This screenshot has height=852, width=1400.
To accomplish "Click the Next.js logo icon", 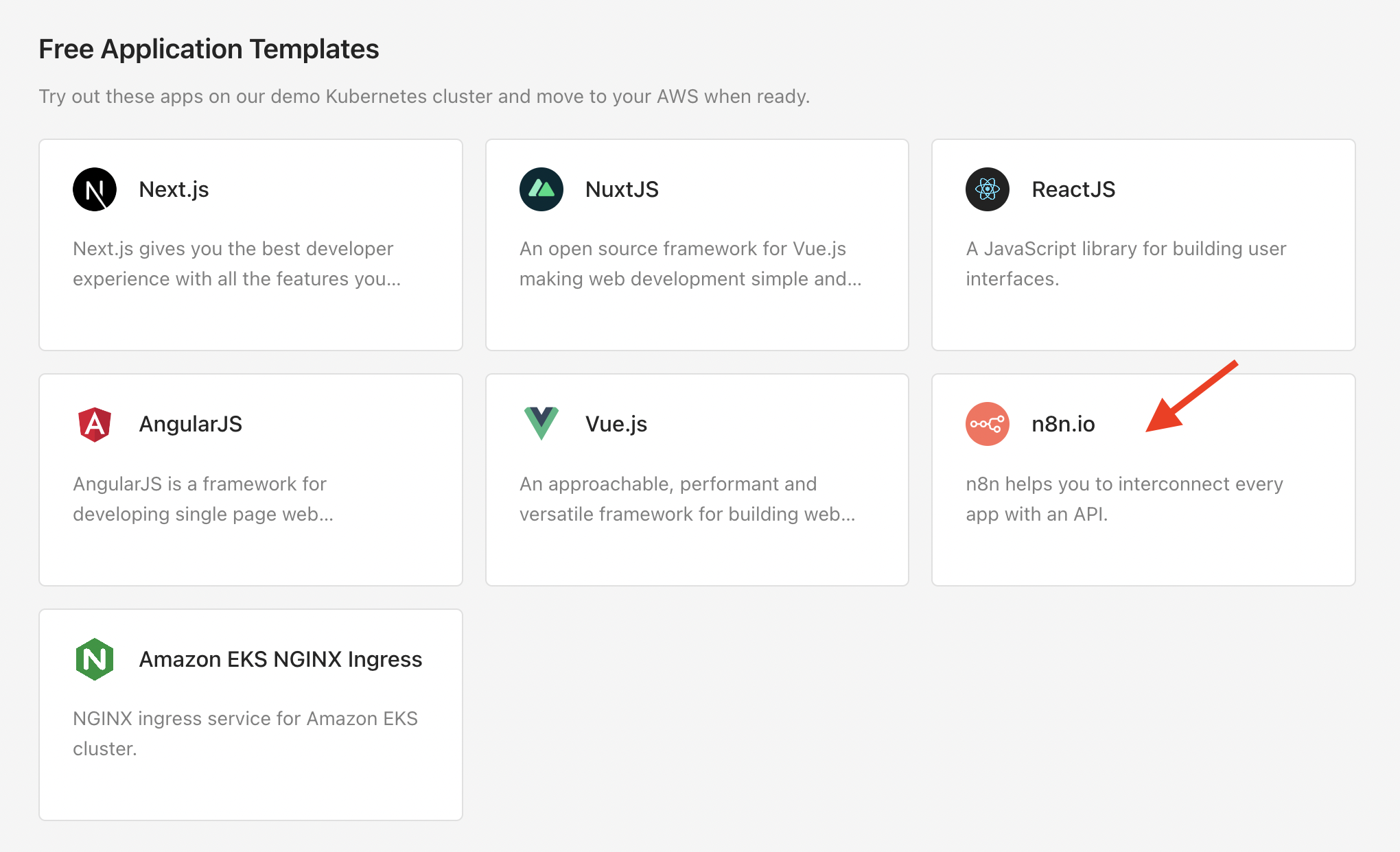I will 95,189.
